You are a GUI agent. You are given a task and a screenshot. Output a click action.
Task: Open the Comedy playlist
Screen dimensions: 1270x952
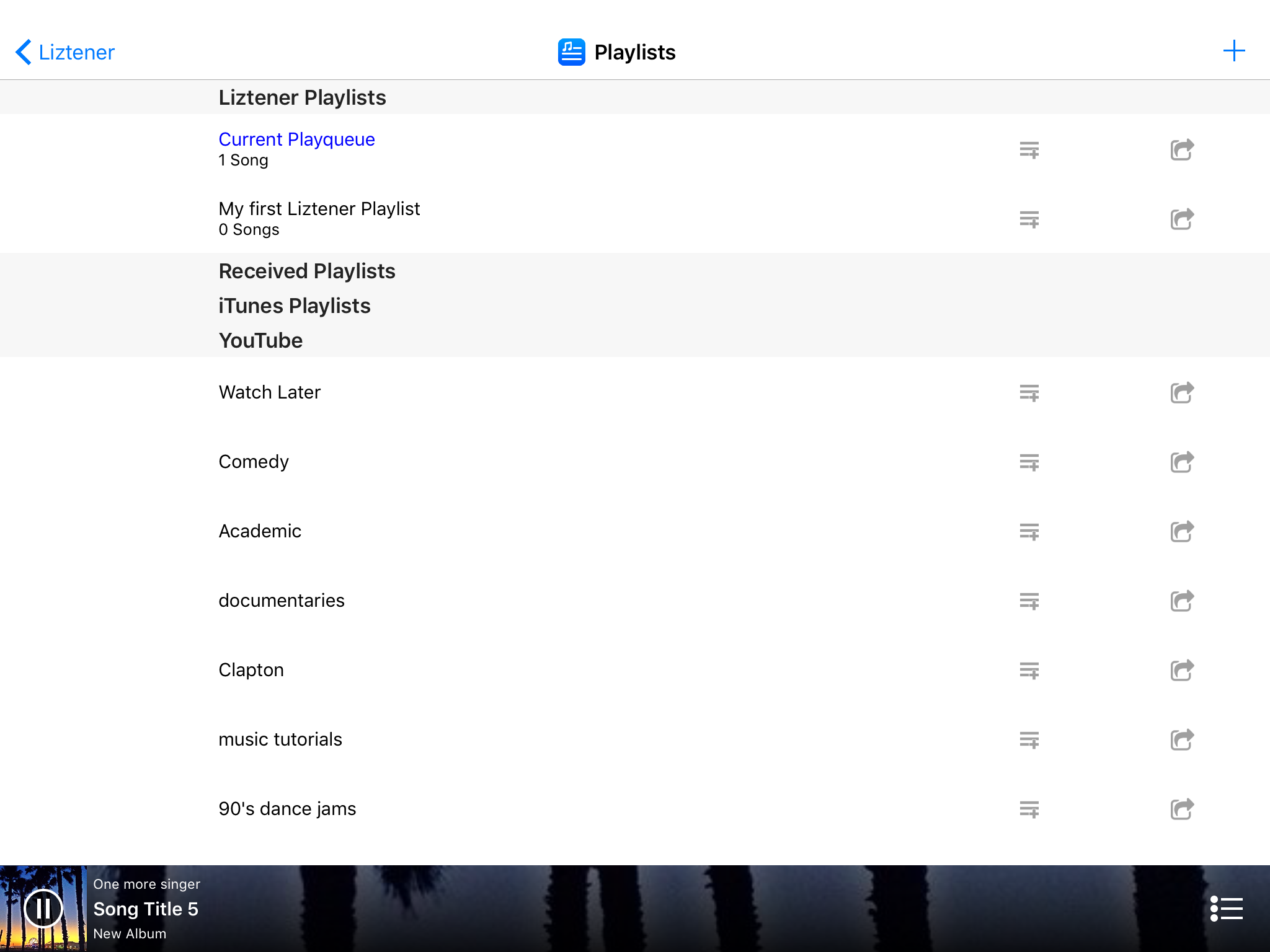(x=635, y=461)
